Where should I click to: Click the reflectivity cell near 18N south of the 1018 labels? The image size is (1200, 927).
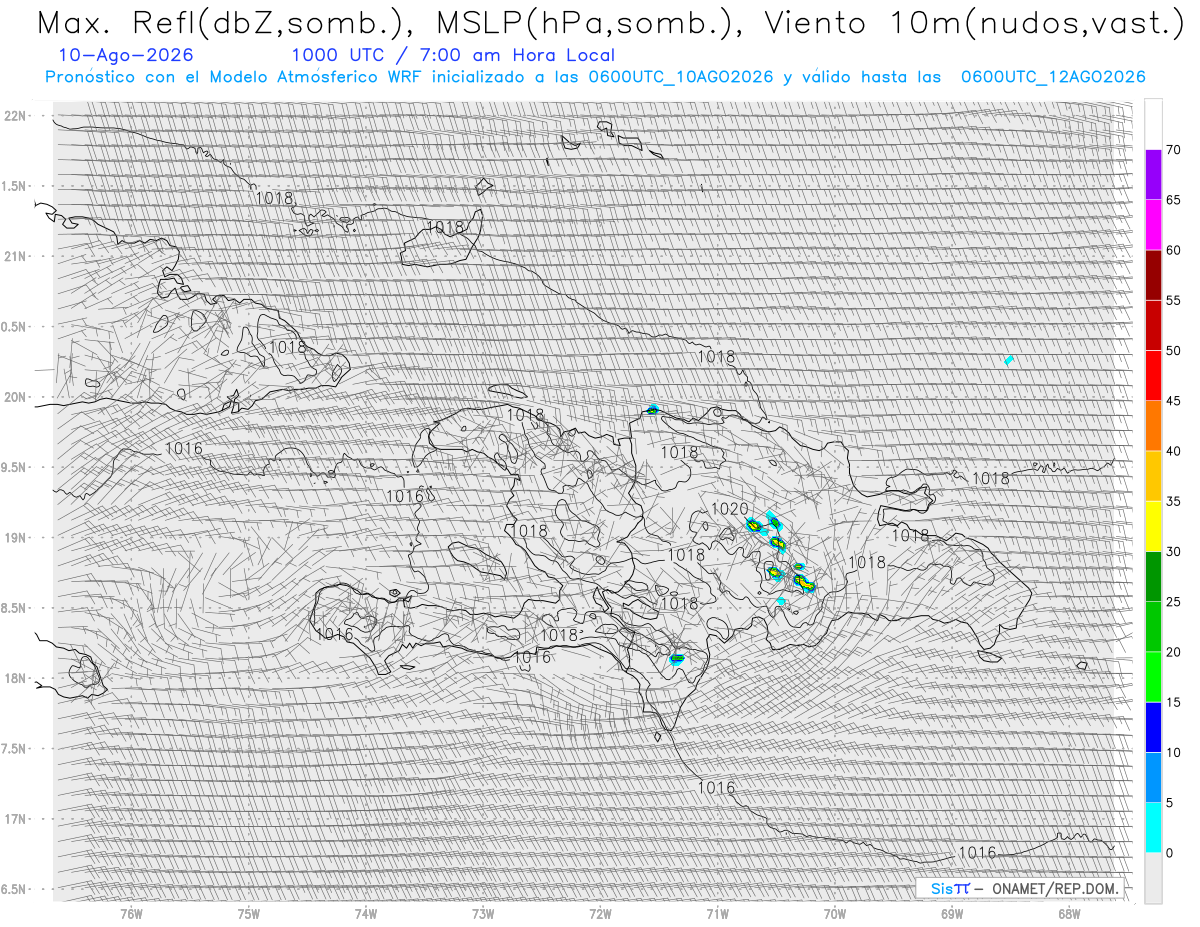coord(677,658)
